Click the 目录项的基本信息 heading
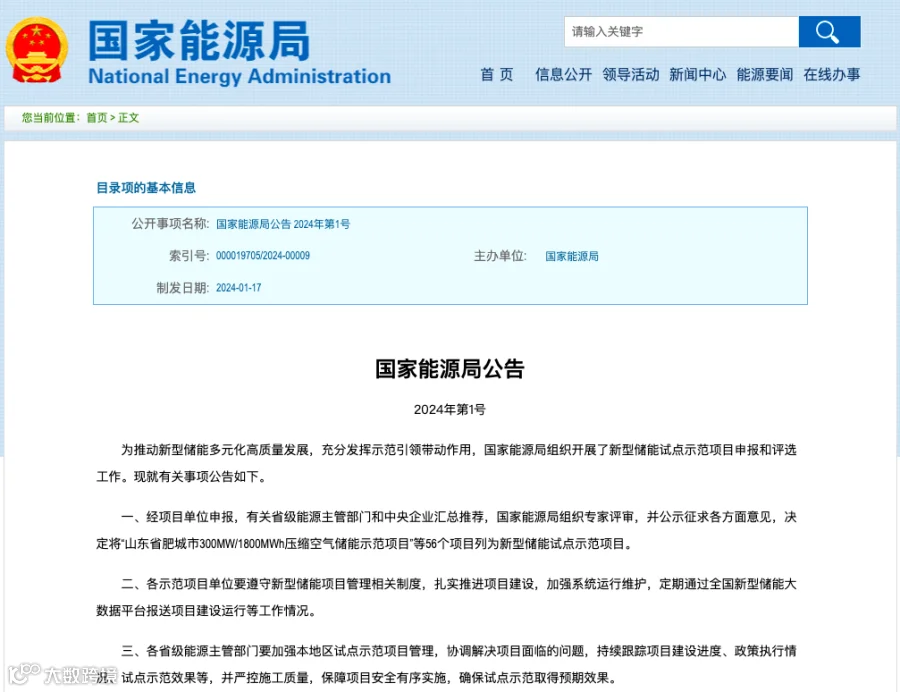 [146, 188]
